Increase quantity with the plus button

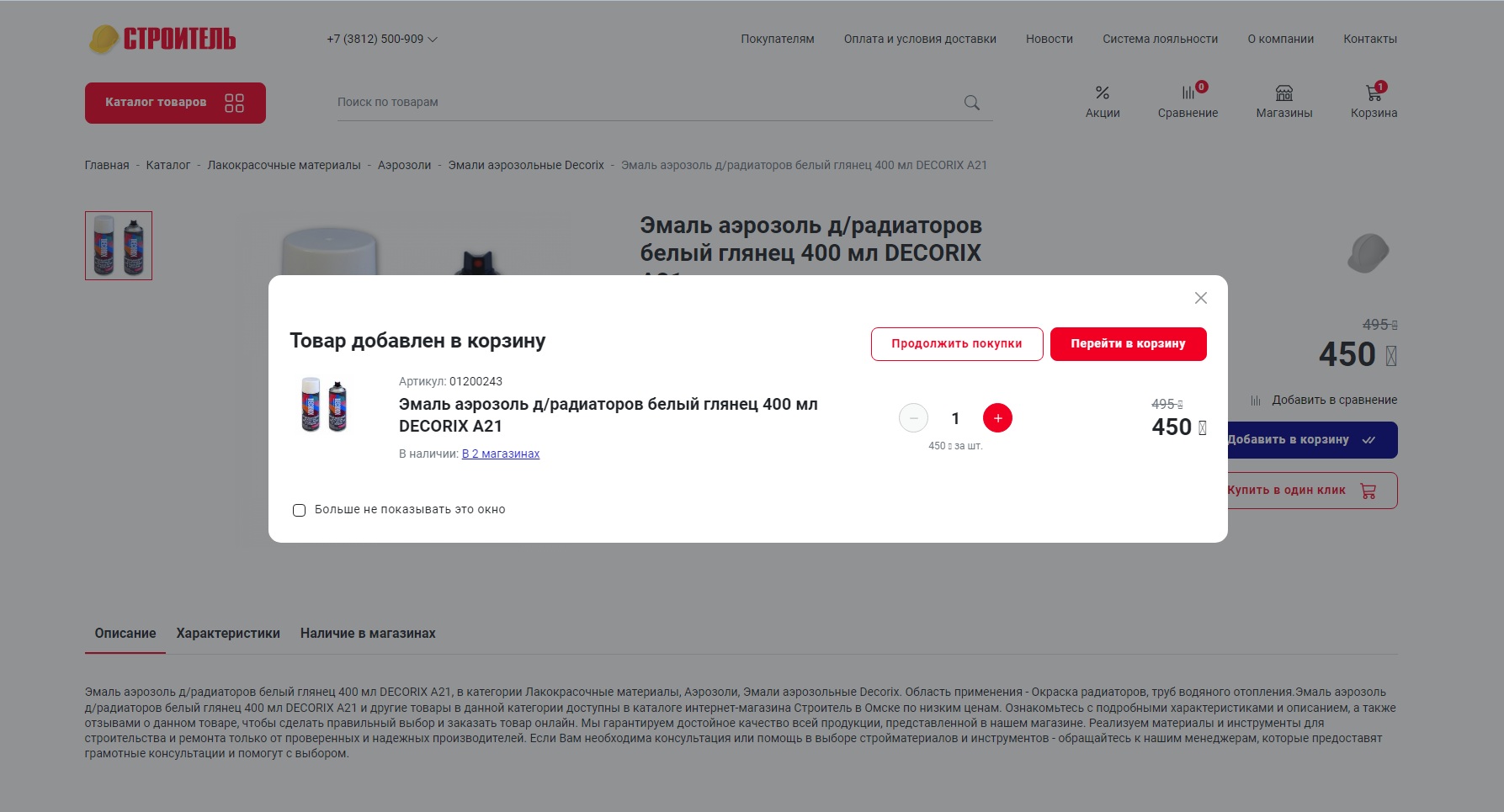[x=997, y=418]
